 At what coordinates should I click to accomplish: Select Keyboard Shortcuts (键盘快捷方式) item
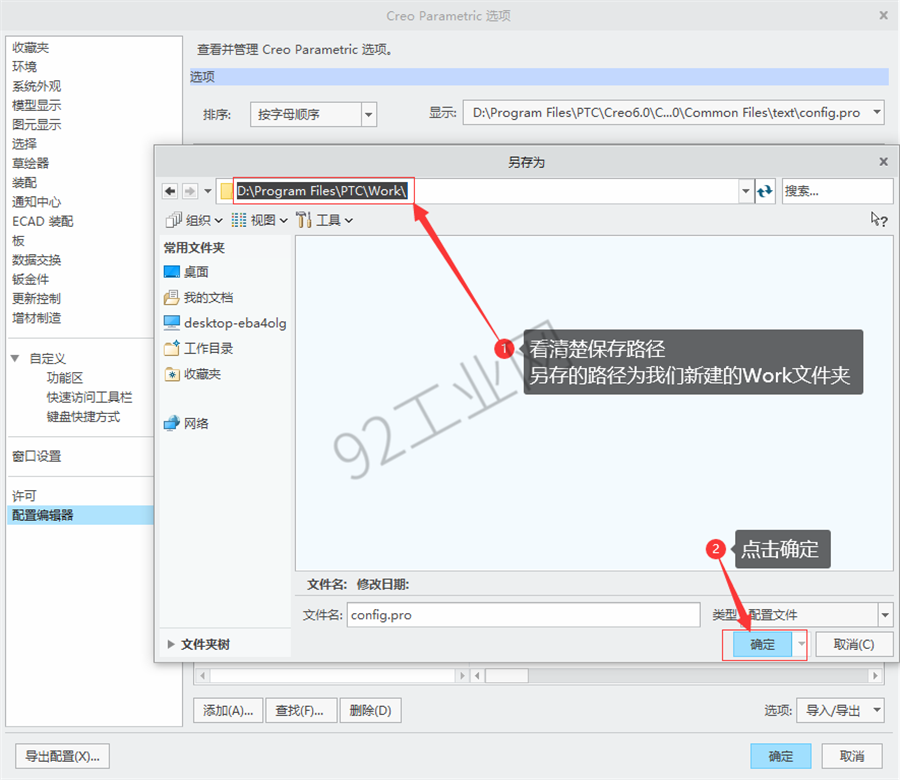tap(84, 417)
